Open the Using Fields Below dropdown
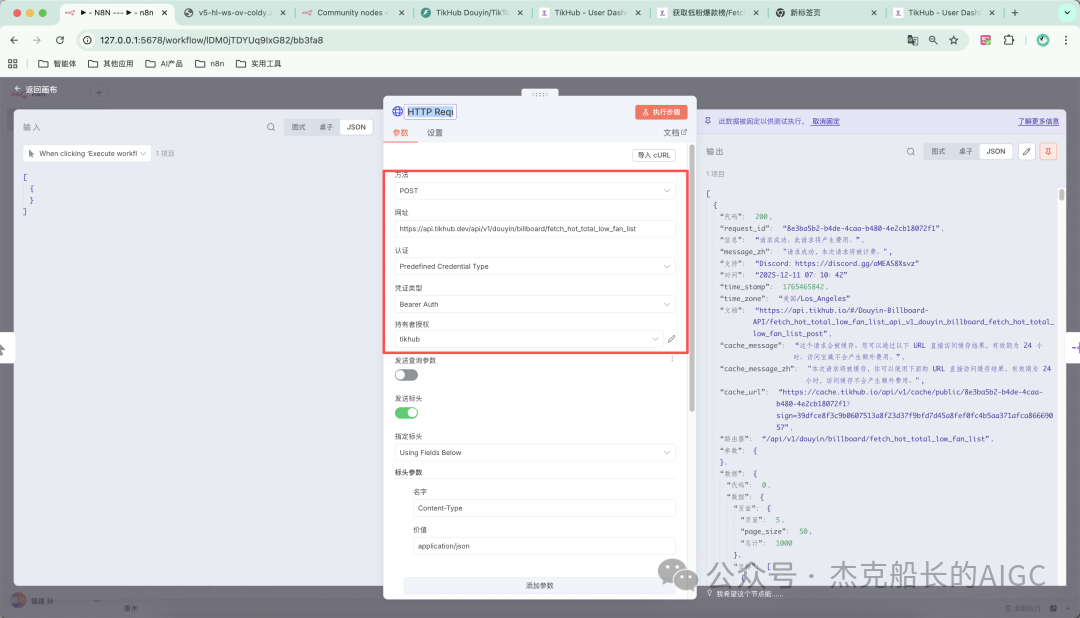The image size is (1080, 618). (x=534, y=453)
